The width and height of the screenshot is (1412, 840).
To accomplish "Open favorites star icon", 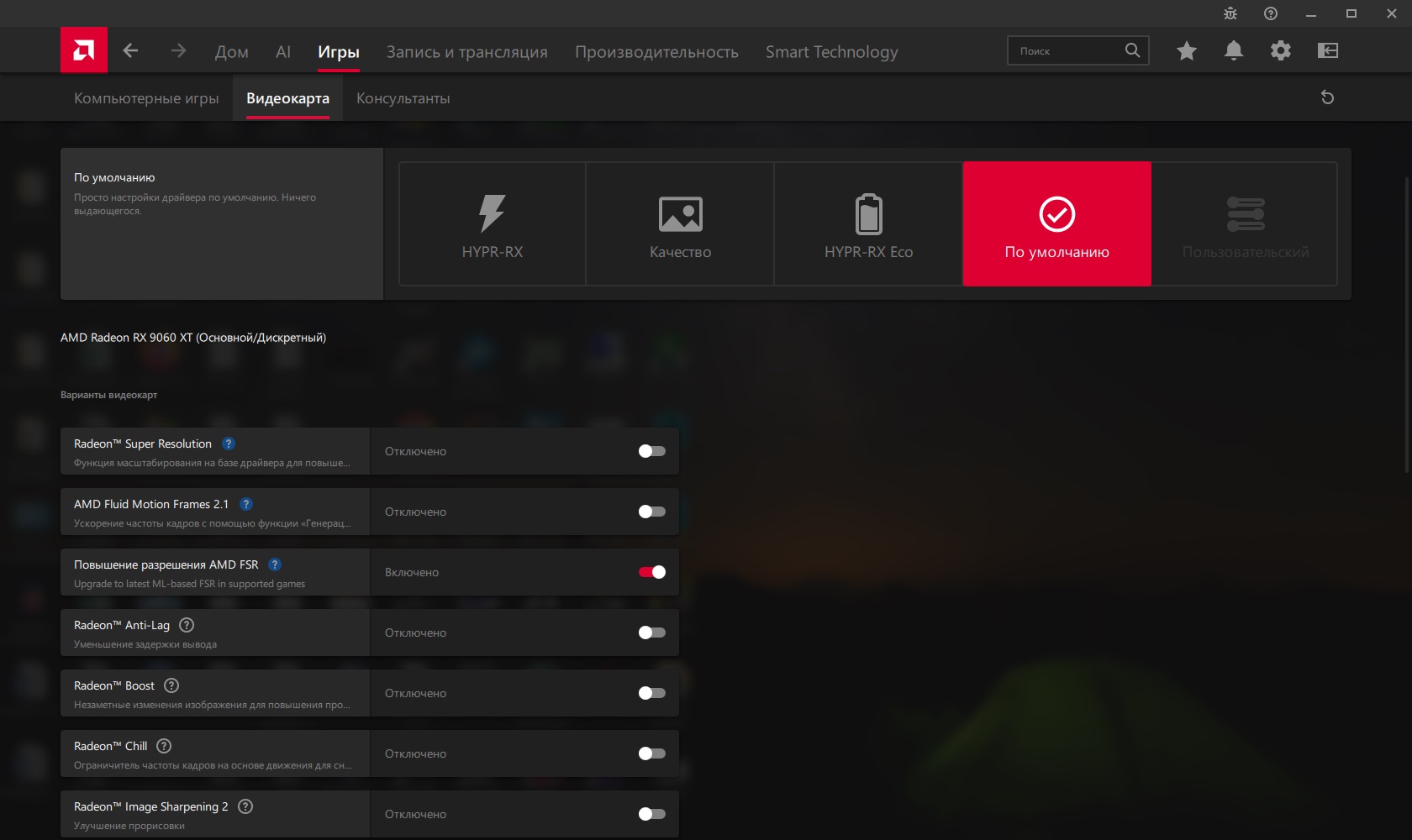I will point(1187,50).
